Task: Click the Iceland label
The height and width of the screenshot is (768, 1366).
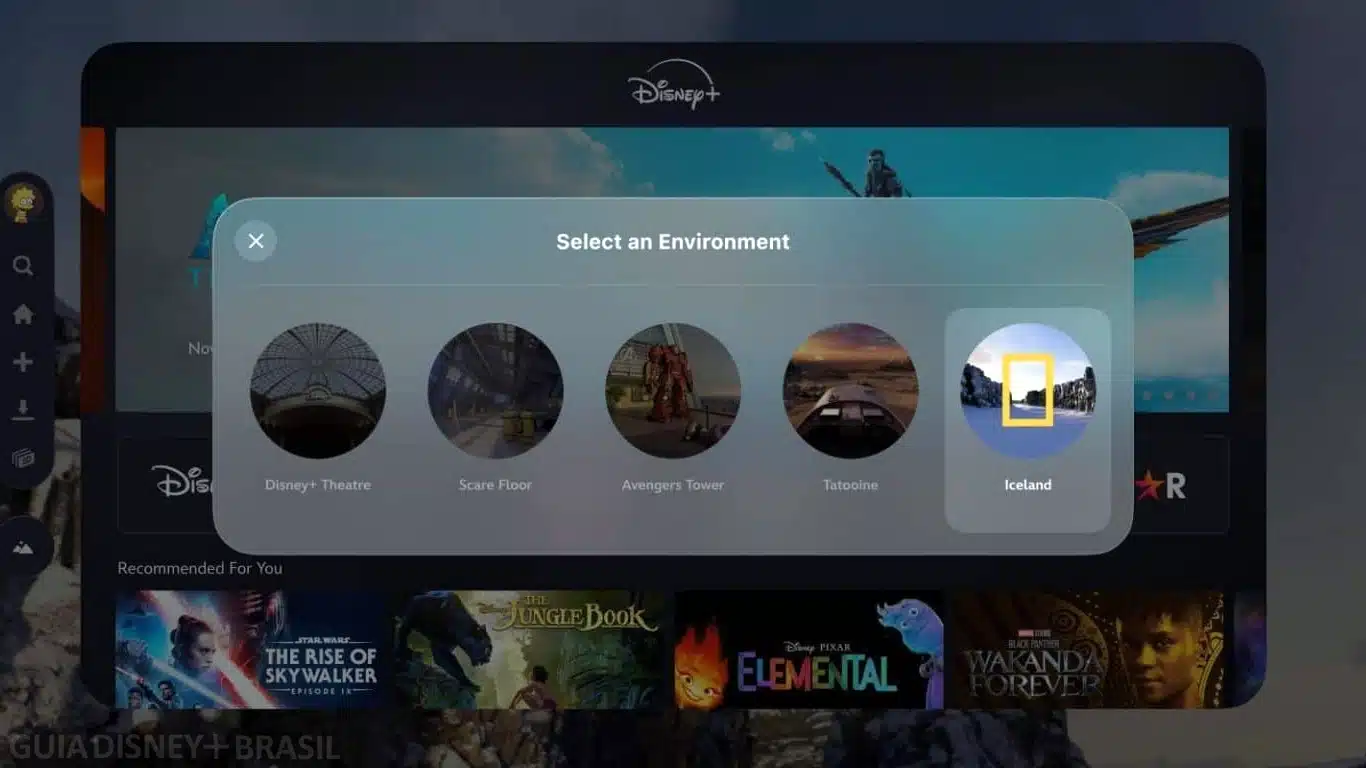Action: click(1028, 485)
